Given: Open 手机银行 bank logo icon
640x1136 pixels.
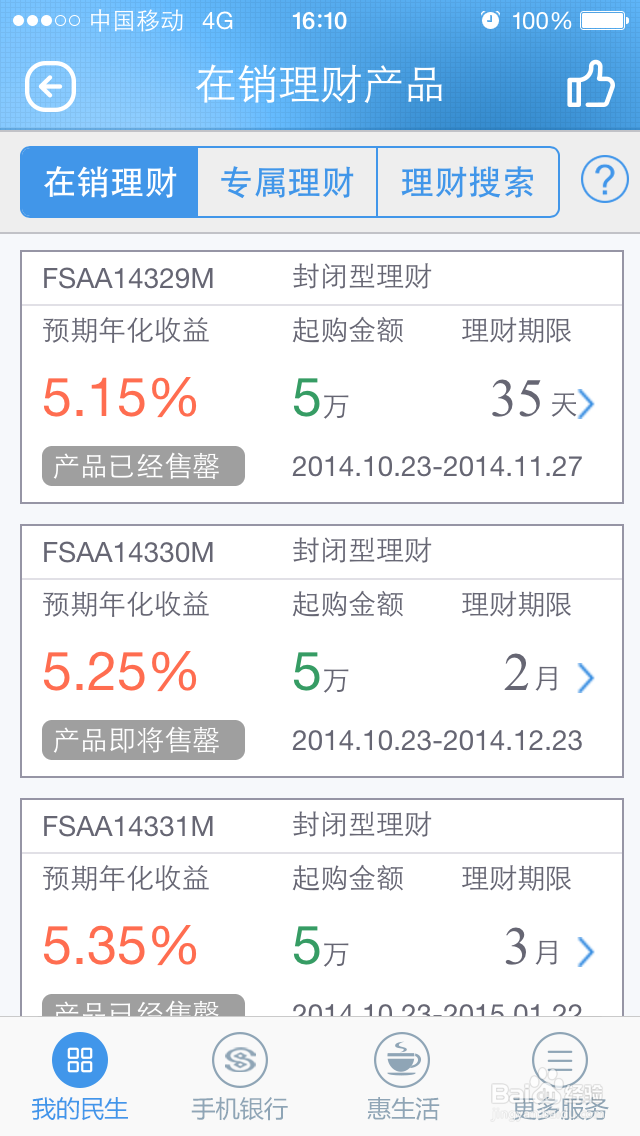Looking at the screenshot, I should coord(240,1061).
